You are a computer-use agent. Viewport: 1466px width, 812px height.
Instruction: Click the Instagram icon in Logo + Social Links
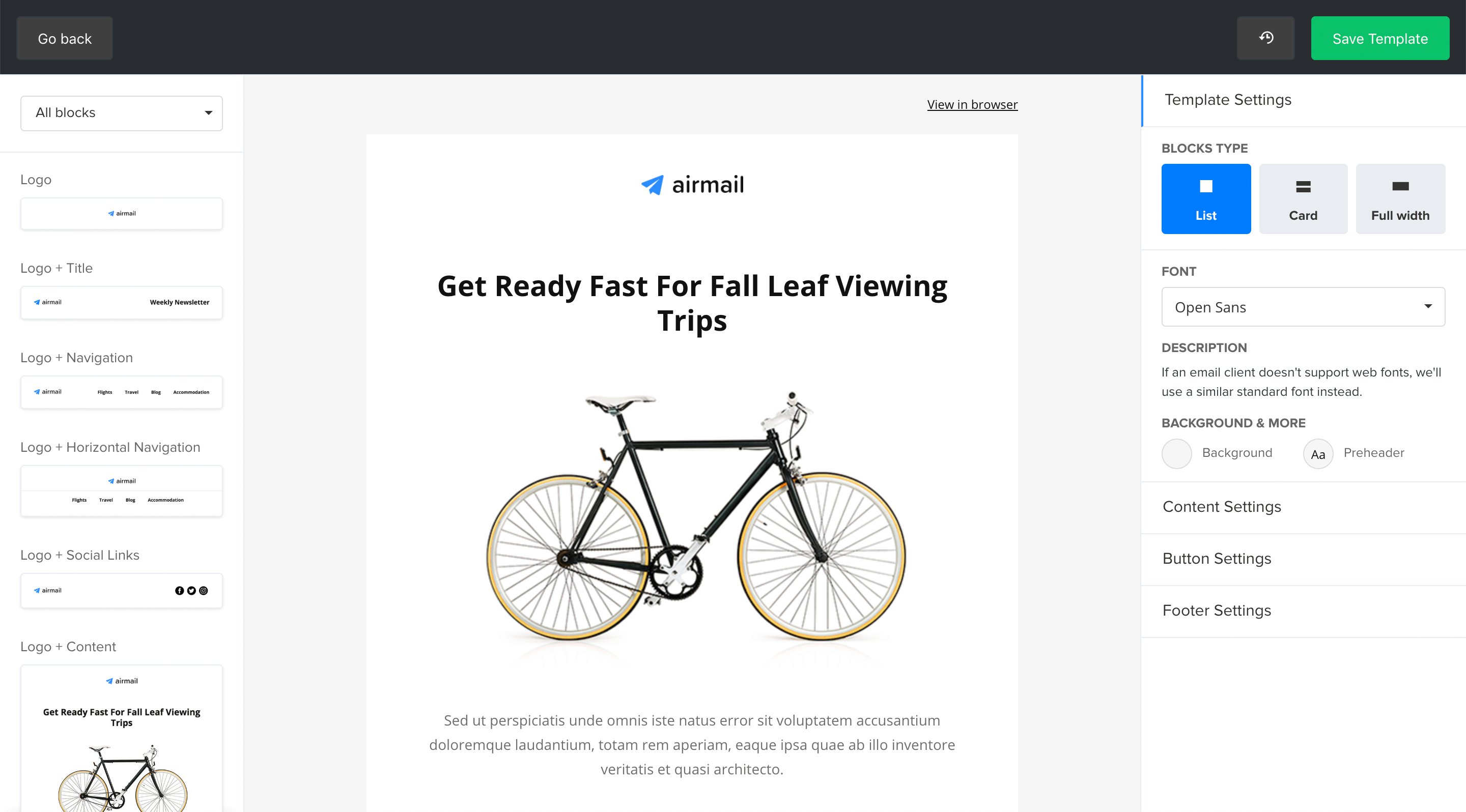point(203,590)
